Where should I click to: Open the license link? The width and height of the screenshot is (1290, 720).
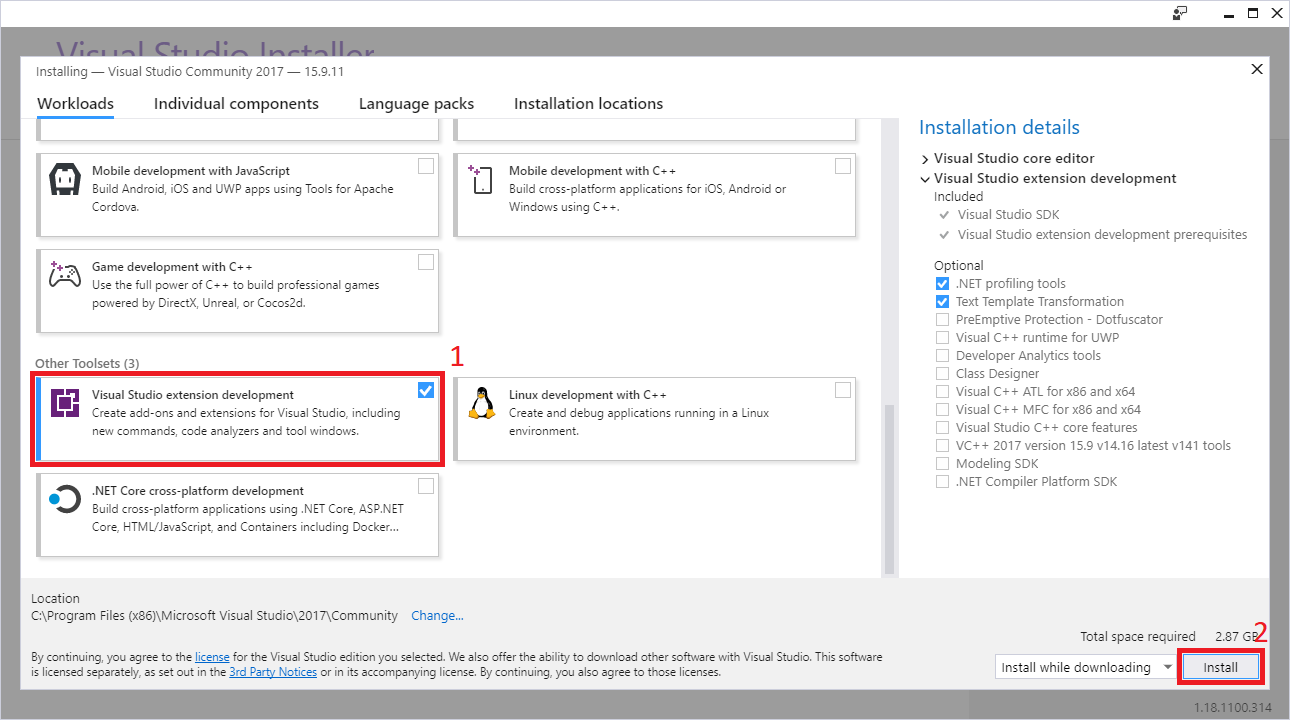click(x=212, y=658)
